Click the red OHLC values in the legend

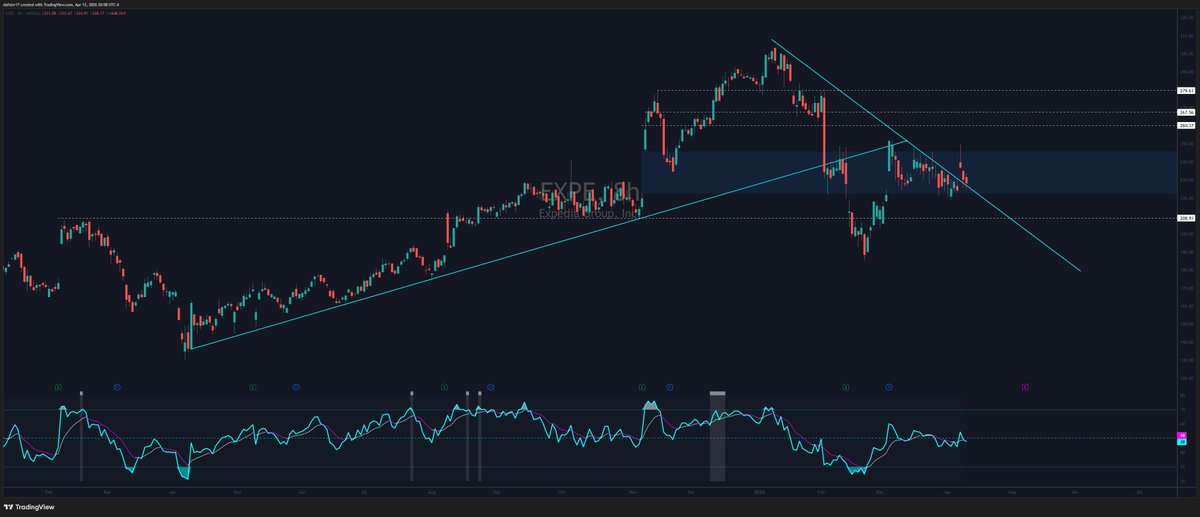pos(86,13)
